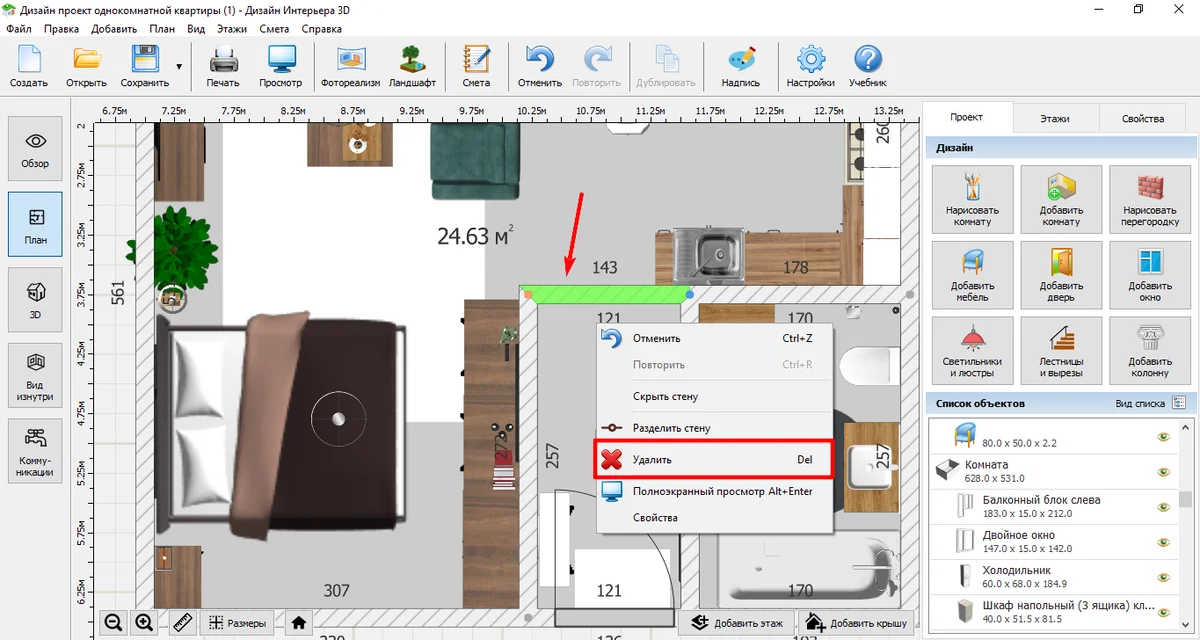Change object list view mode

[1179, 403]
